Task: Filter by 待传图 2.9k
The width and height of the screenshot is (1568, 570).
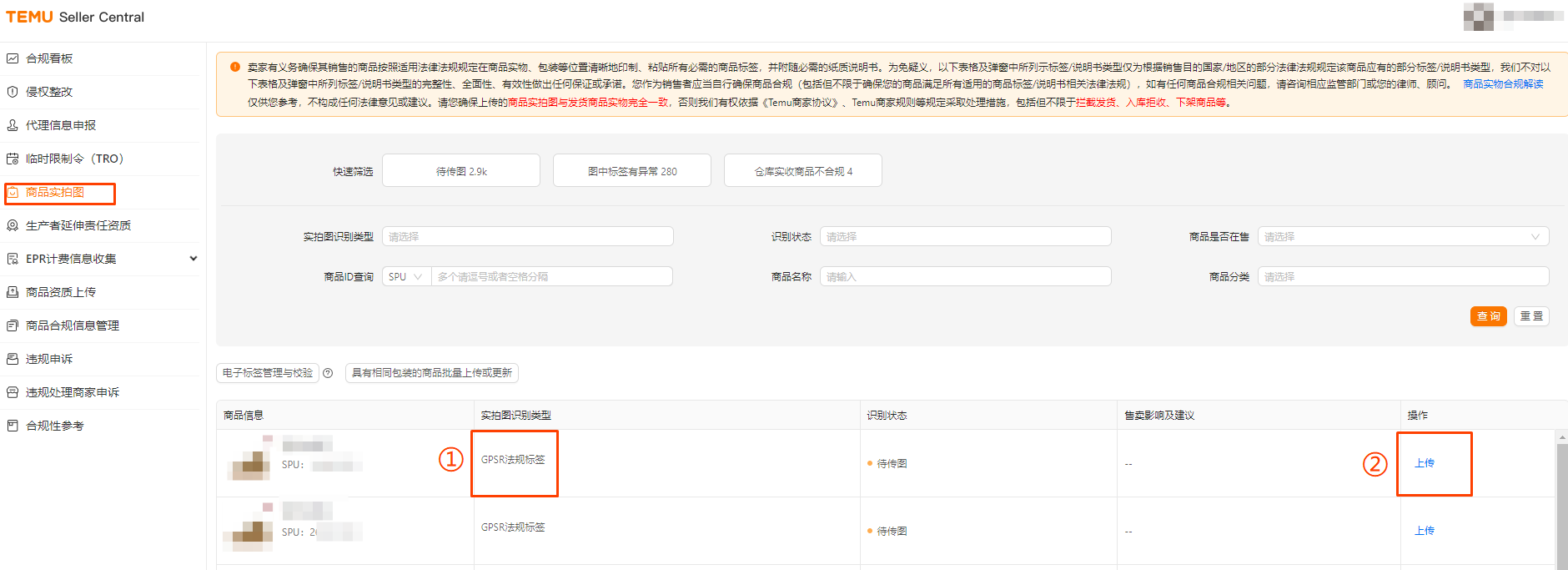Action: [461, 171]
